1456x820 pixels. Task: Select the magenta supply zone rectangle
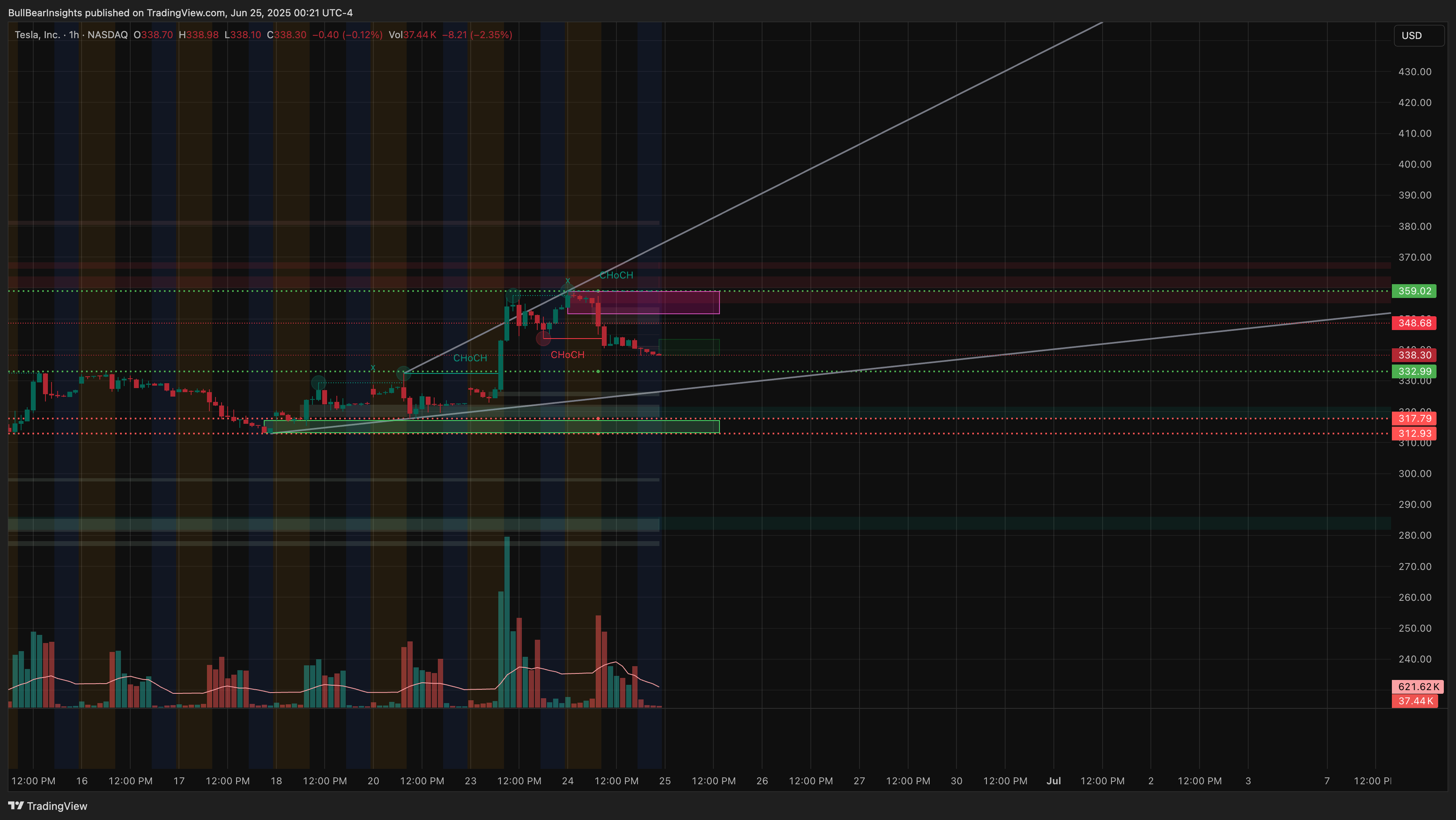click(643, 302)
